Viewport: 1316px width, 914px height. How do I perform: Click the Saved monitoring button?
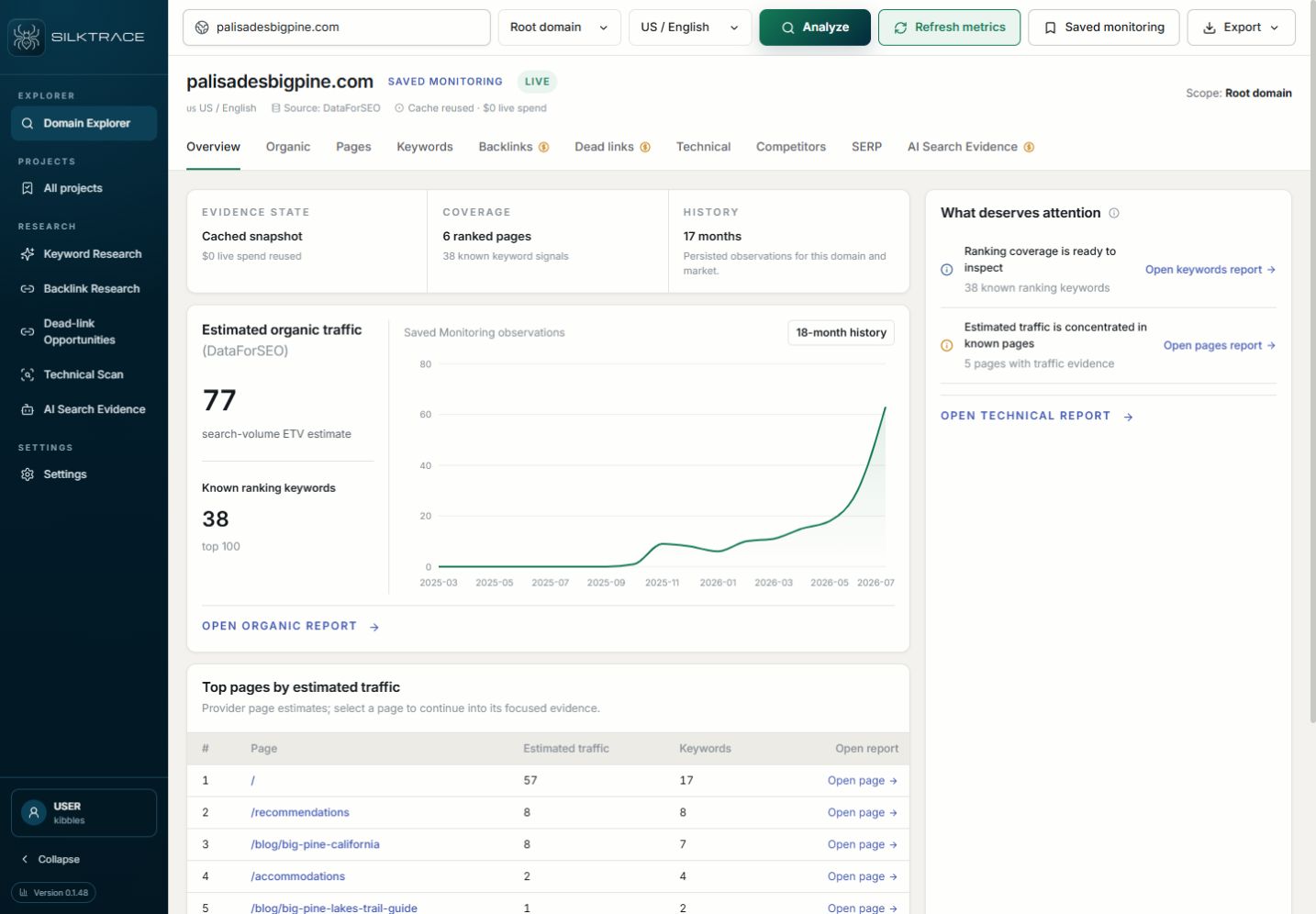point(1104,28)
